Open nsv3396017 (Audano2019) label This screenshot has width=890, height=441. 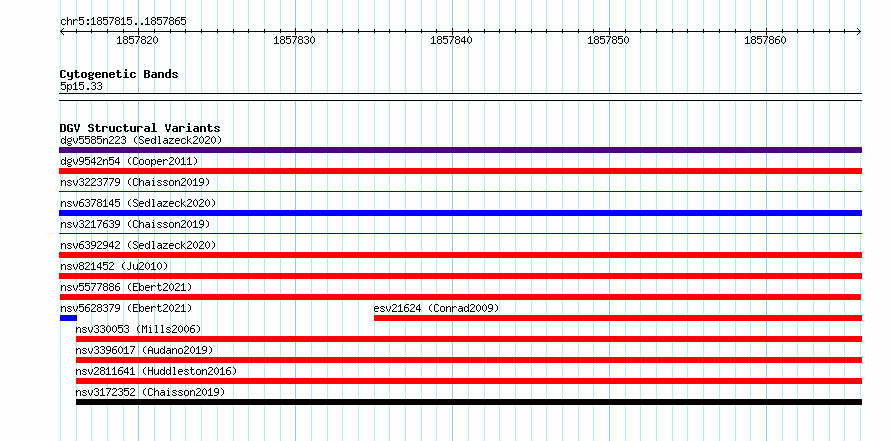pyautogui.click(x=144, y=350)
